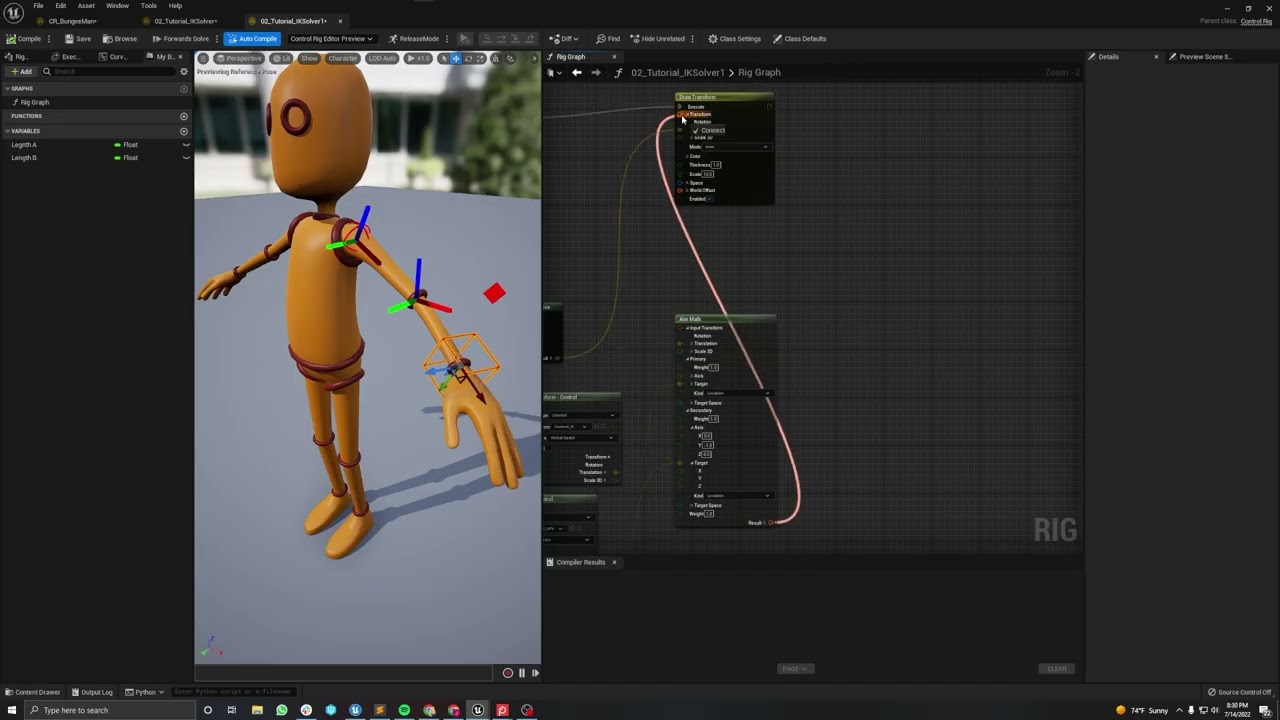The width and height of the screenshot is (1280, 720).
Task: Navigate back in Rig Graph
Action: click(x=576, y=72)
